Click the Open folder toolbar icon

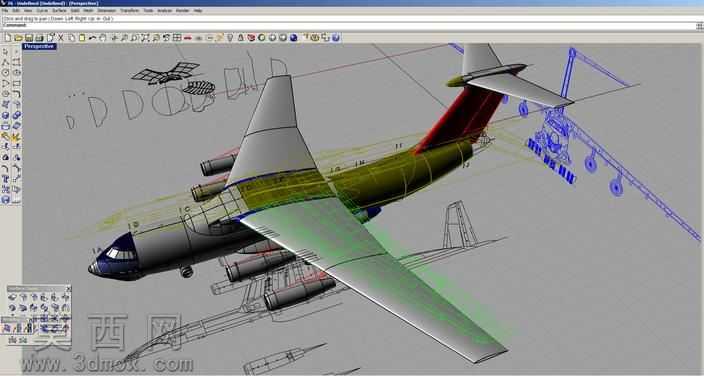pos(18,38)
